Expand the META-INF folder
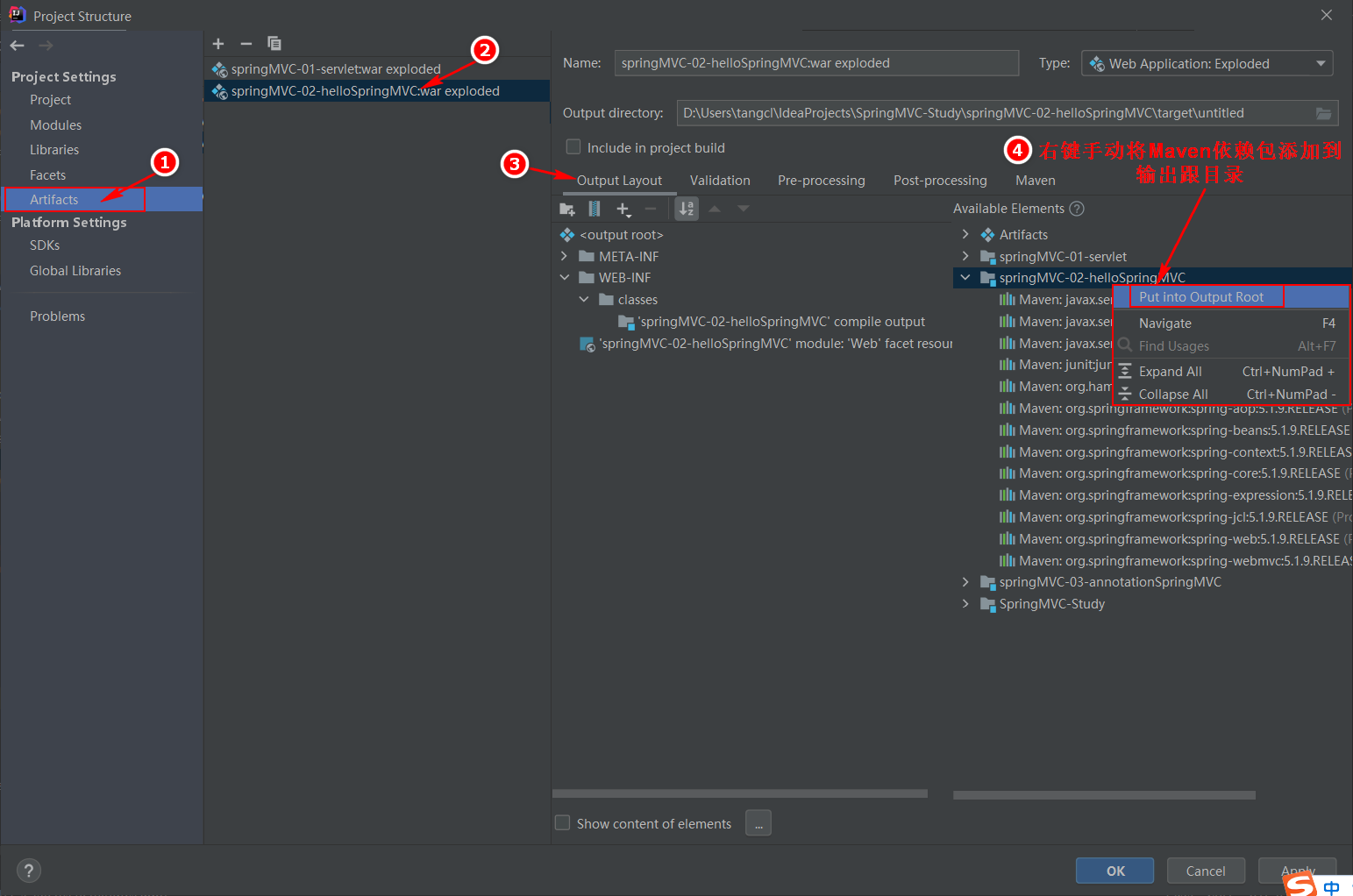Screen dimensions: 1353x896 pyautogui.click(x=565, y=257)
